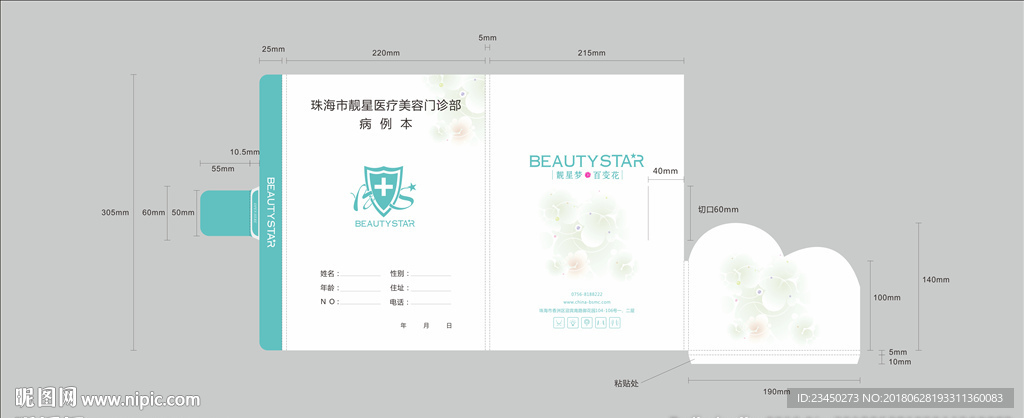Select the 病例本 heading
This screenshot has height=418, width=1024.
click(x=386, y=125)
